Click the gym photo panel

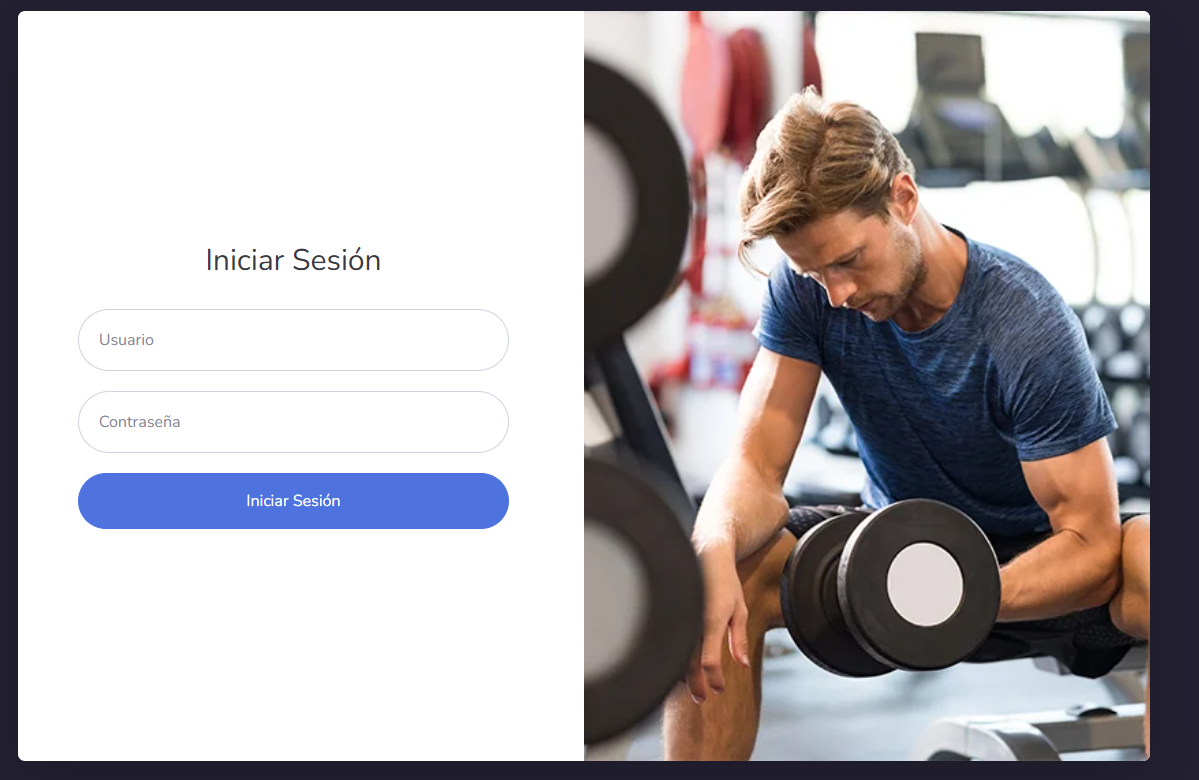[x=867, y=386]
